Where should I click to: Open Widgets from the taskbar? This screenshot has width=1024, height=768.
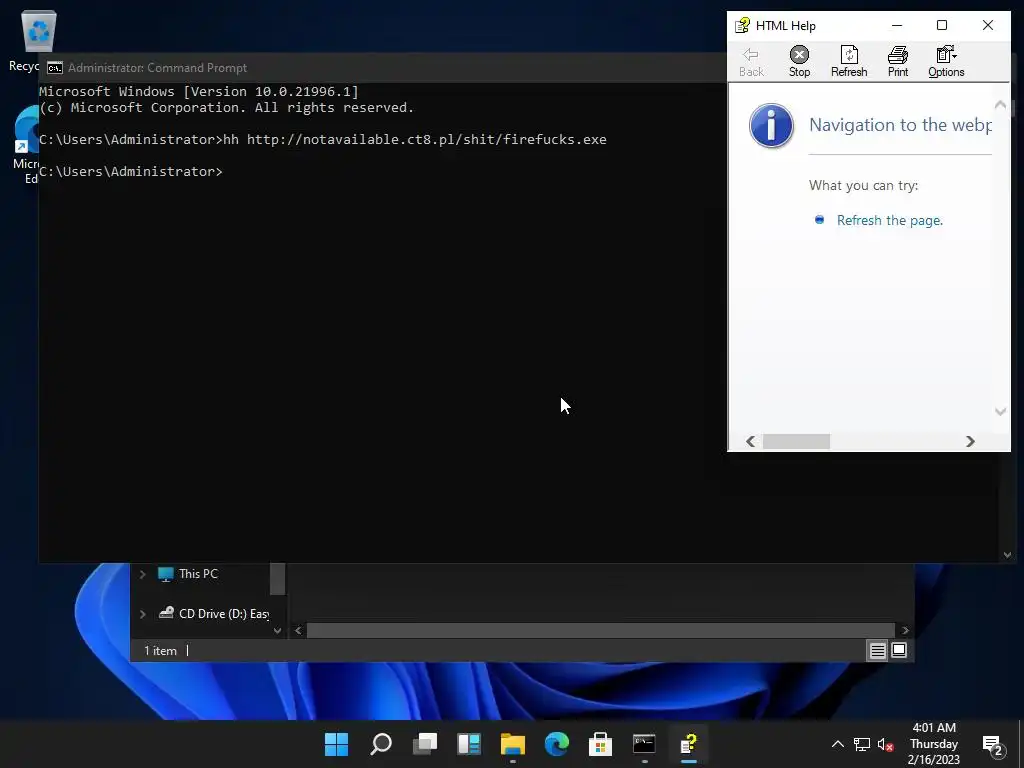[x=469, y=744]
